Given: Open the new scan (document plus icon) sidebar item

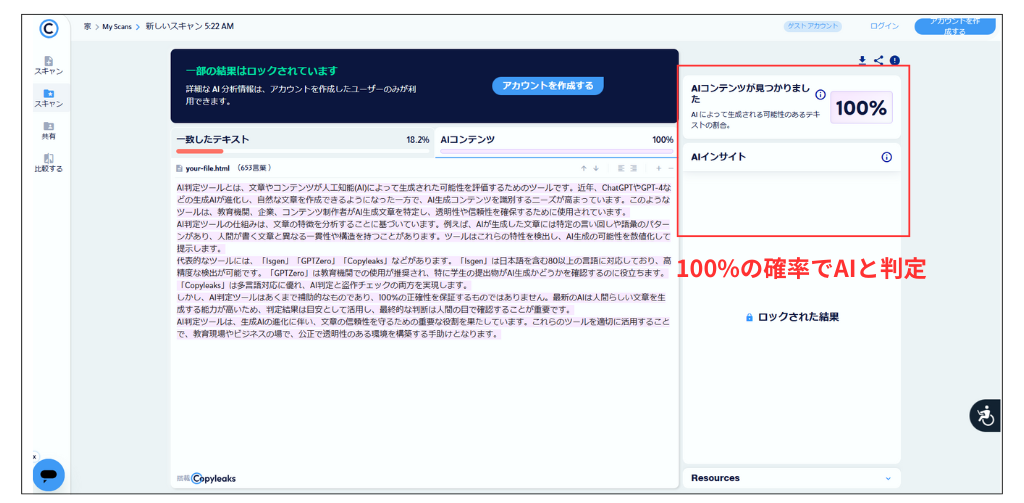Looking at the screenshot, I should coord(48,65).
